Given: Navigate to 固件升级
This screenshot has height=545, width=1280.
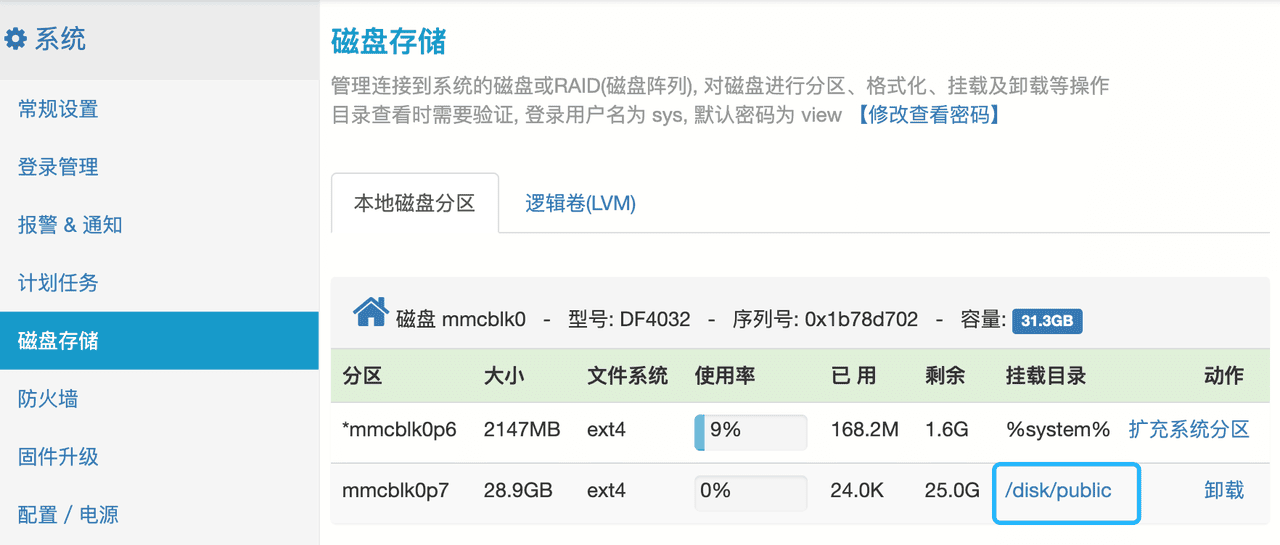Looking at the screenshot, I should point(58,457).
